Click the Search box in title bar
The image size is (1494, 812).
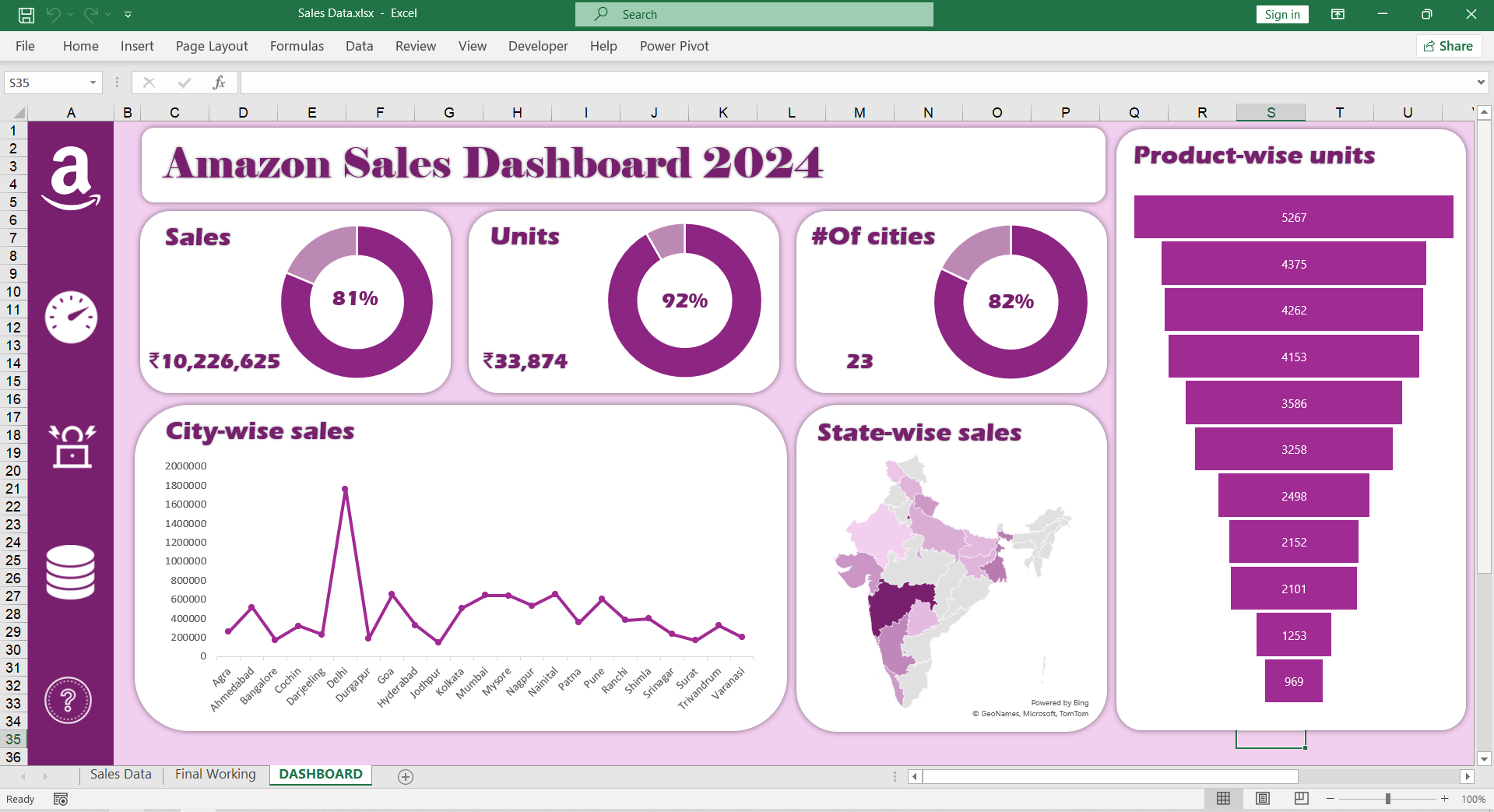pyautogui.click(x=754, y=14)
